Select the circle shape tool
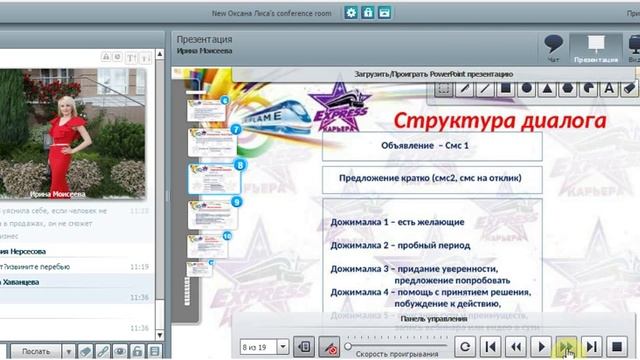Viewport: 640px width, 360px height. [x=527, y=88]
